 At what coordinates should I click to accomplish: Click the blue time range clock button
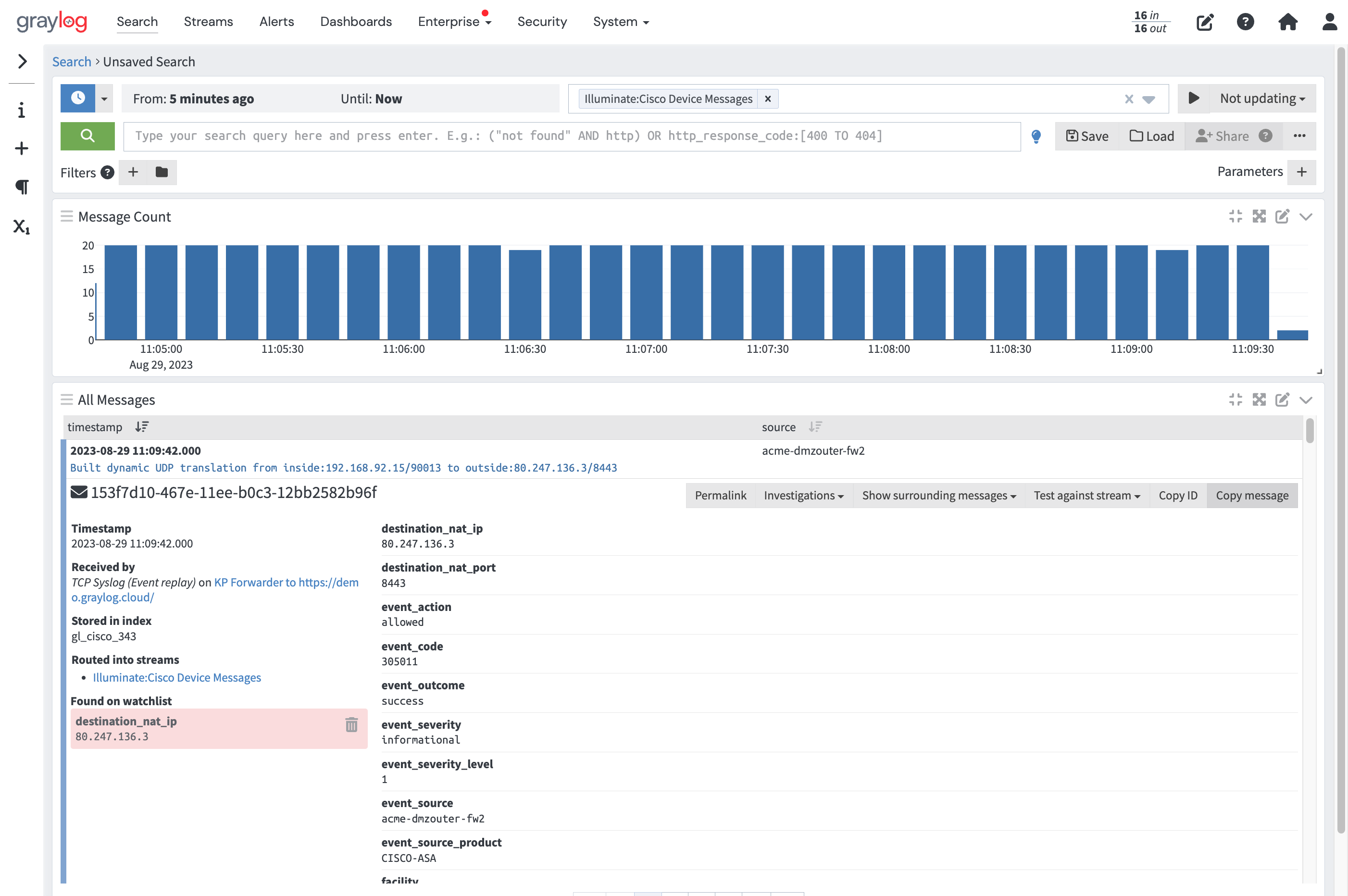78,98
